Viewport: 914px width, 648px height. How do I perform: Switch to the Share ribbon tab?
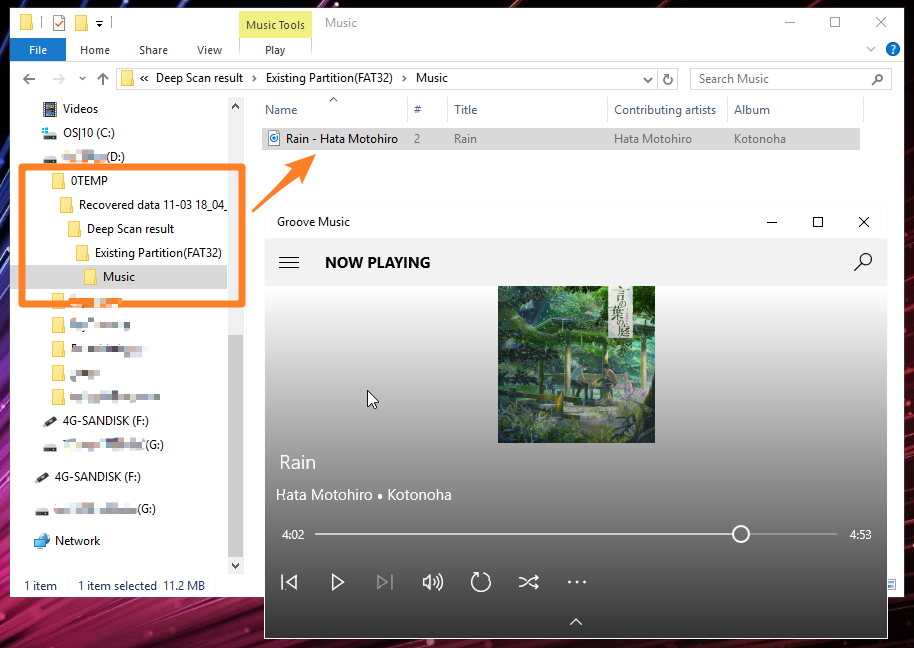153,50
